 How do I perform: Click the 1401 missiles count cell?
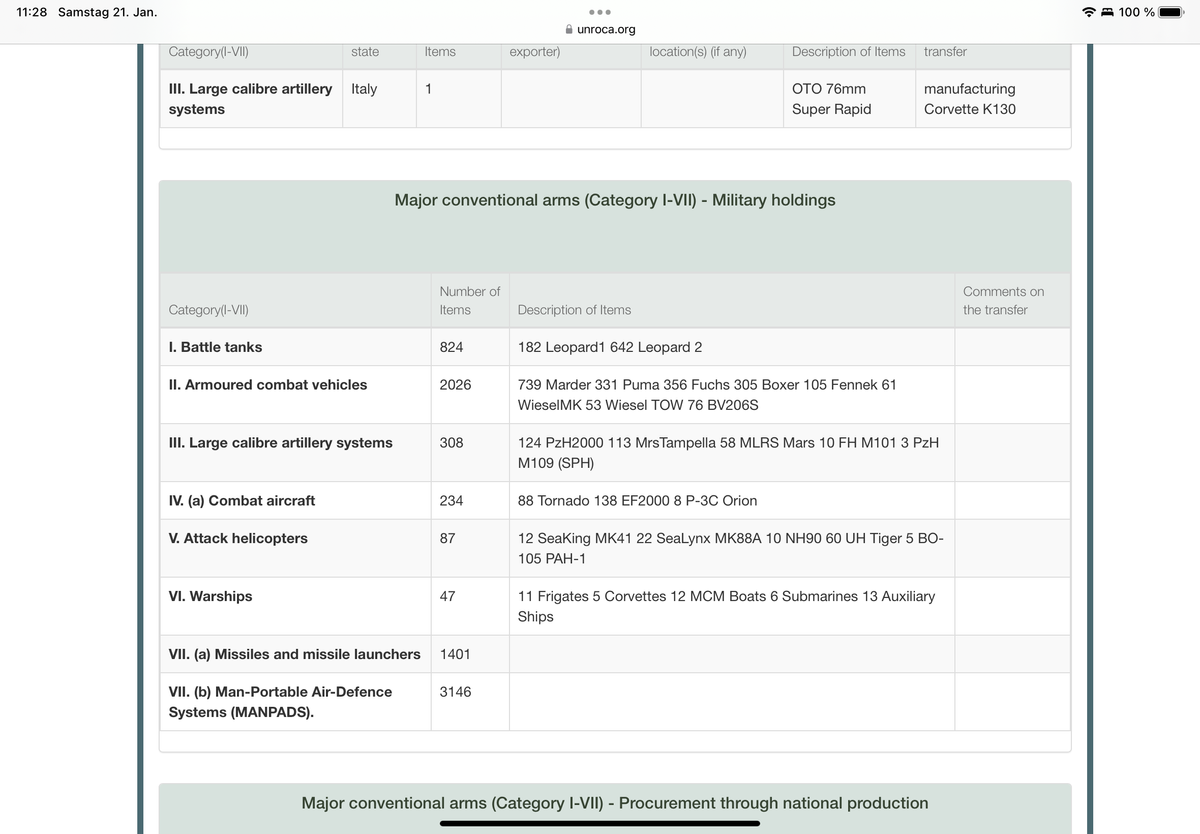point(454,654)
